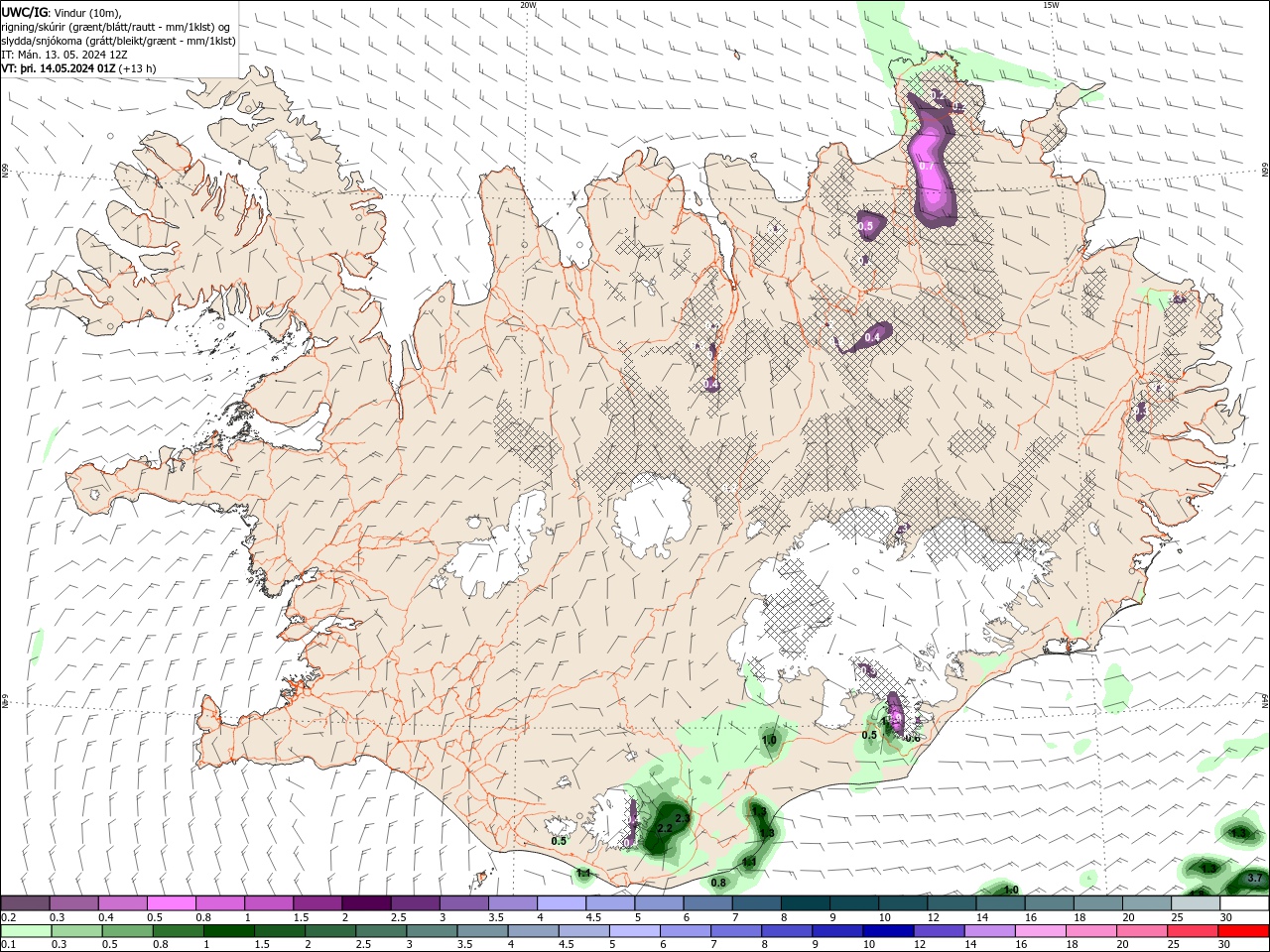The width and height of the screenshot is (1270, 952).
Task: Select the bright pink 0.5 snow legend swatch
Action: click(x=171, y=903)
